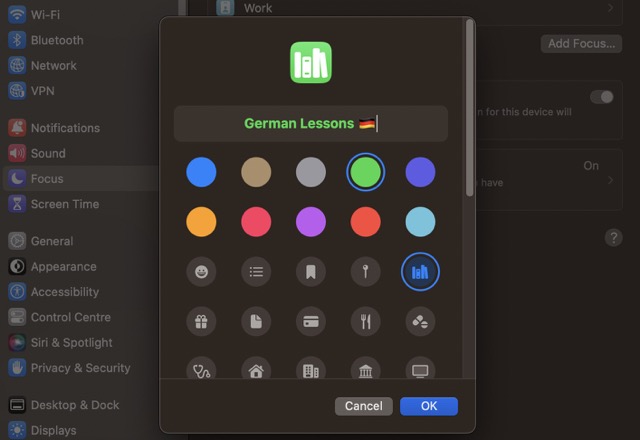Pick the fork and knife icon
The image size is (640, 440).
(x=366, y=321)
